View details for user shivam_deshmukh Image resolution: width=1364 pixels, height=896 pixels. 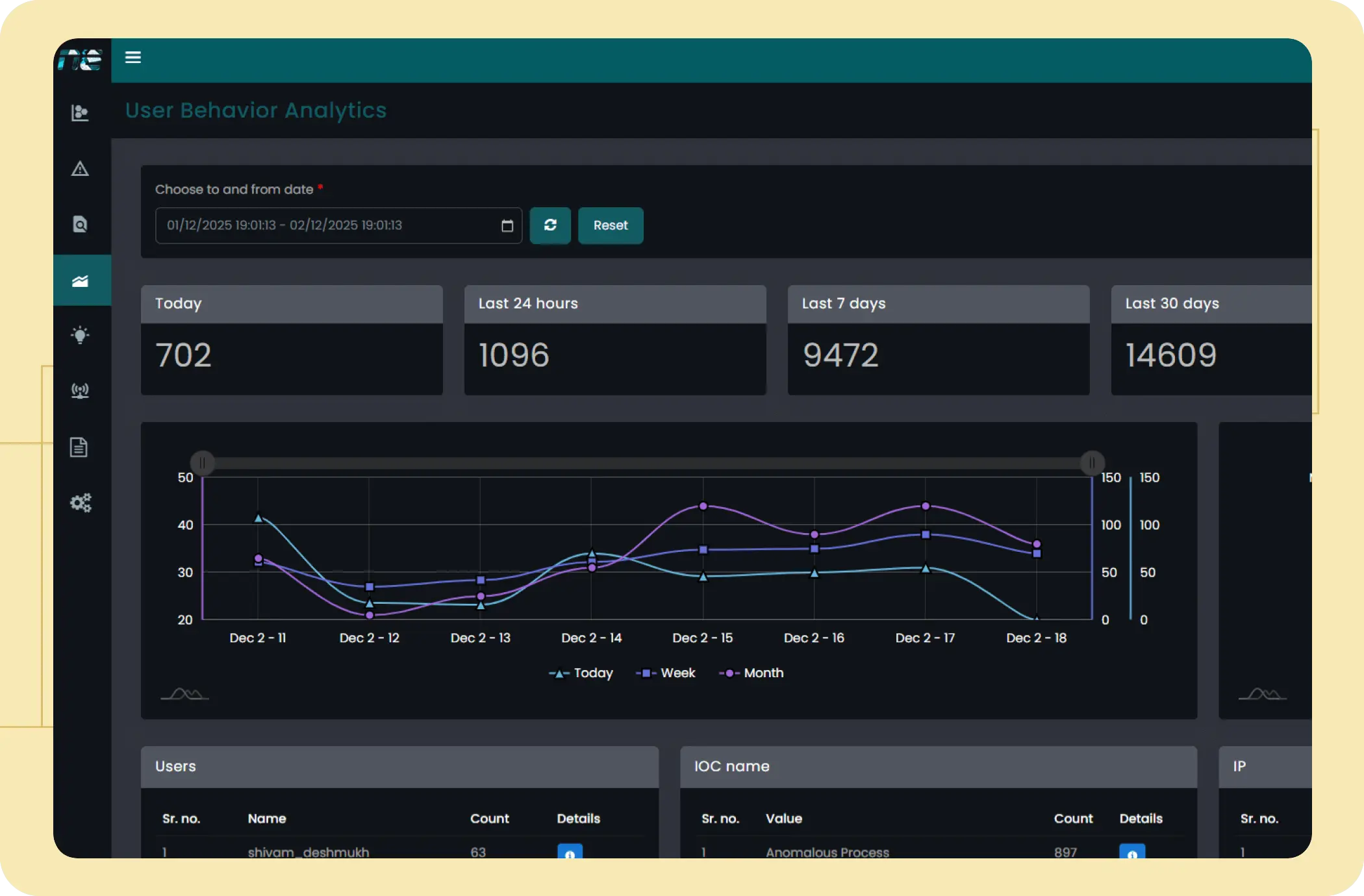point(570,852)
